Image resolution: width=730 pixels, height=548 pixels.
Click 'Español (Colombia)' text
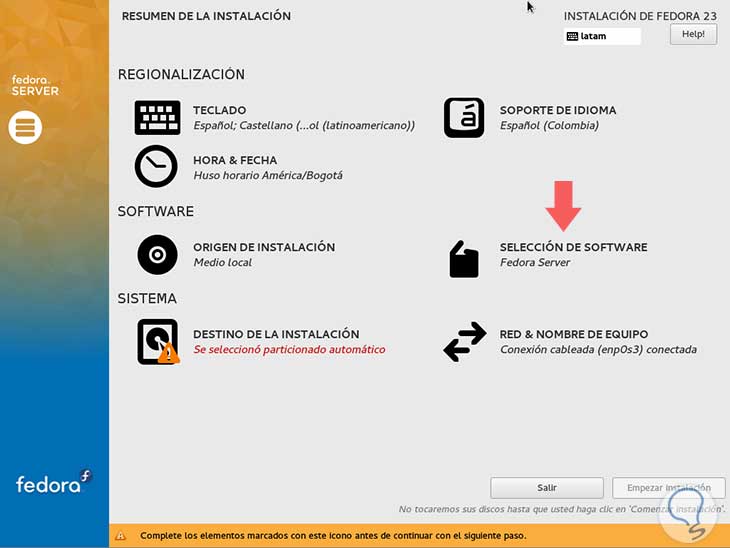(549, 126)
